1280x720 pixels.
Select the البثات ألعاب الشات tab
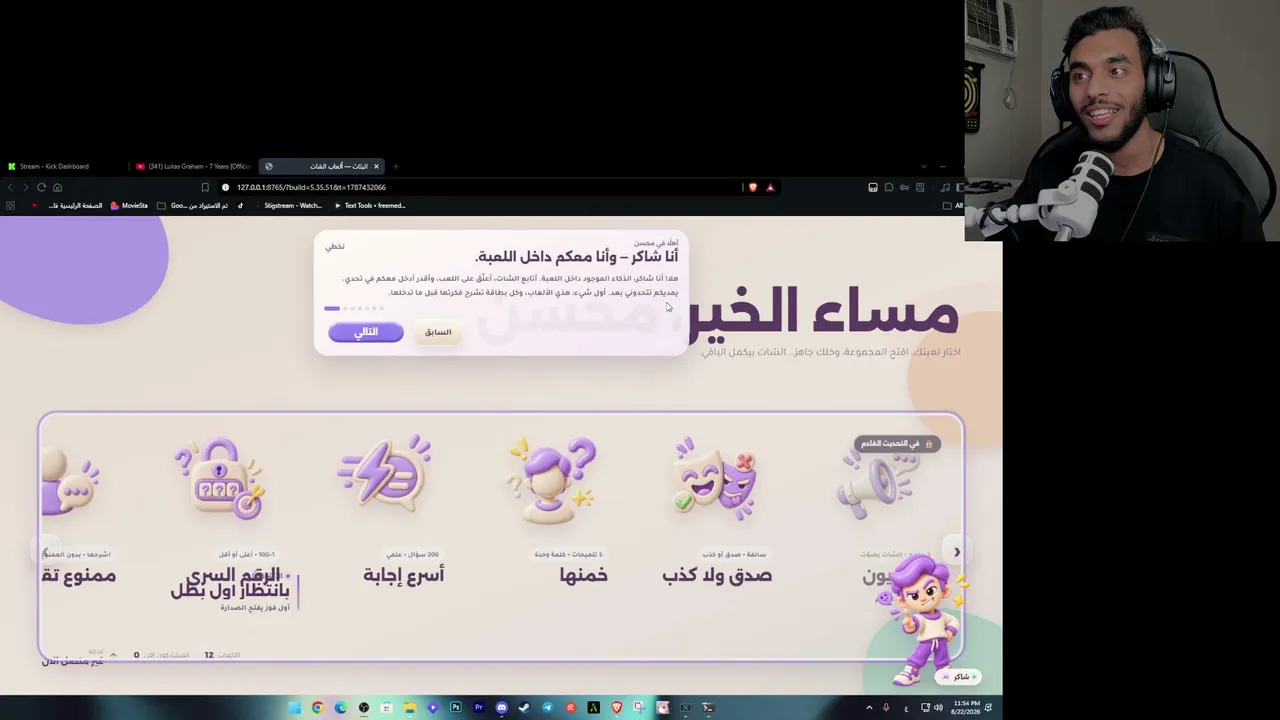click(x=322, y=166)
